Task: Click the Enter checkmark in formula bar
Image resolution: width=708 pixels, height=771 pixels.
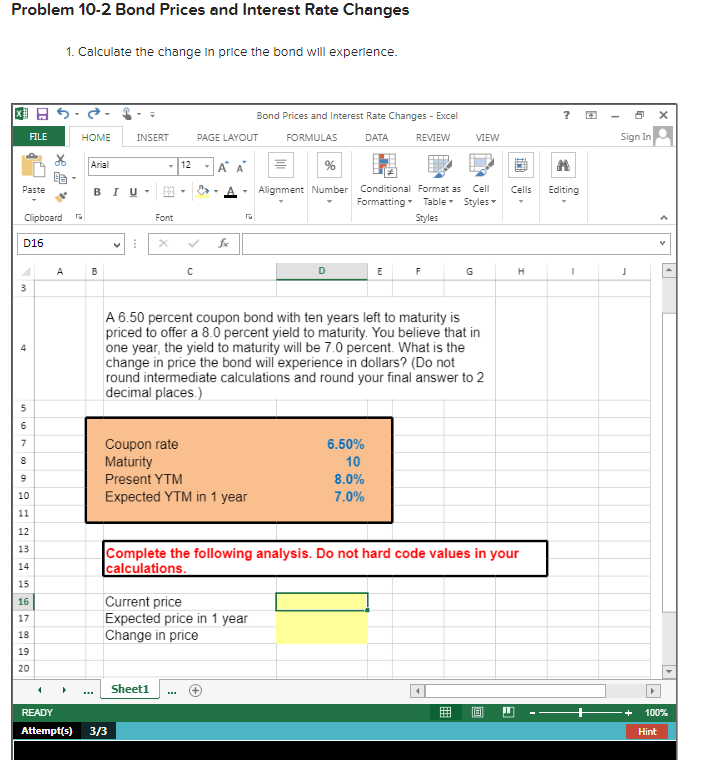Action: [194, 243]
